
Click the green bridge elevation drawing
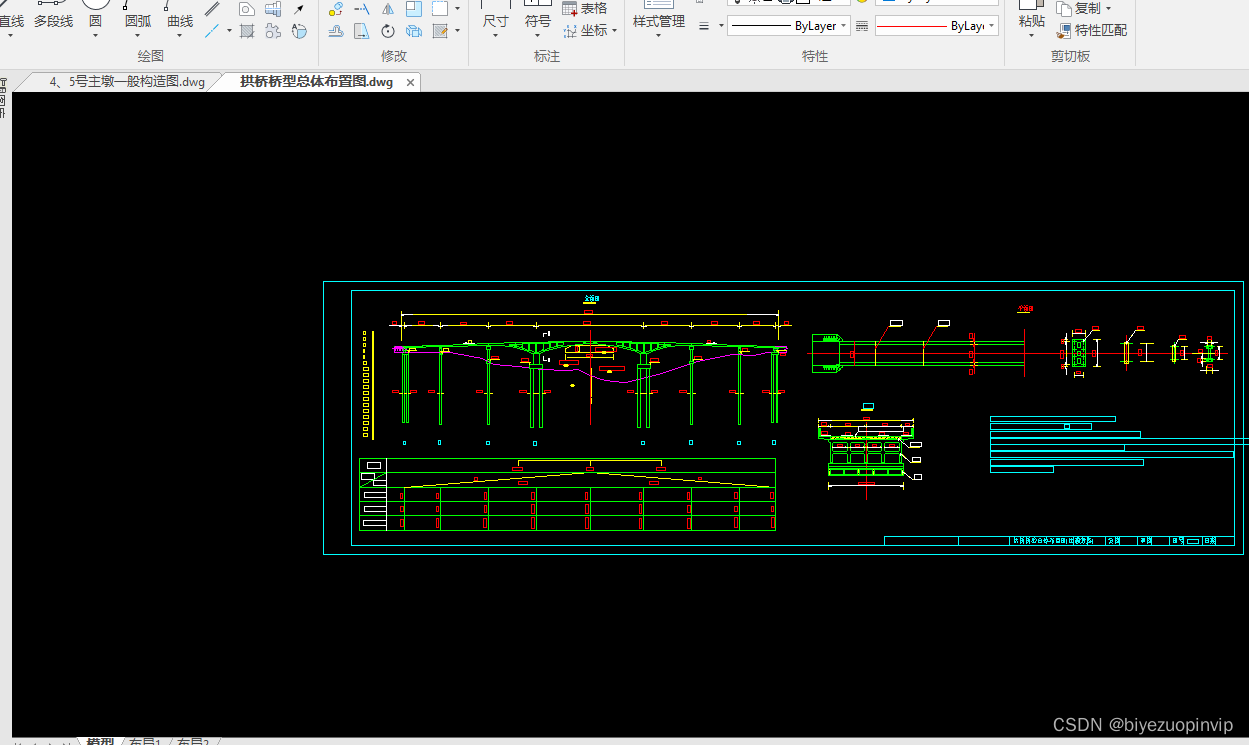(590, 376)
